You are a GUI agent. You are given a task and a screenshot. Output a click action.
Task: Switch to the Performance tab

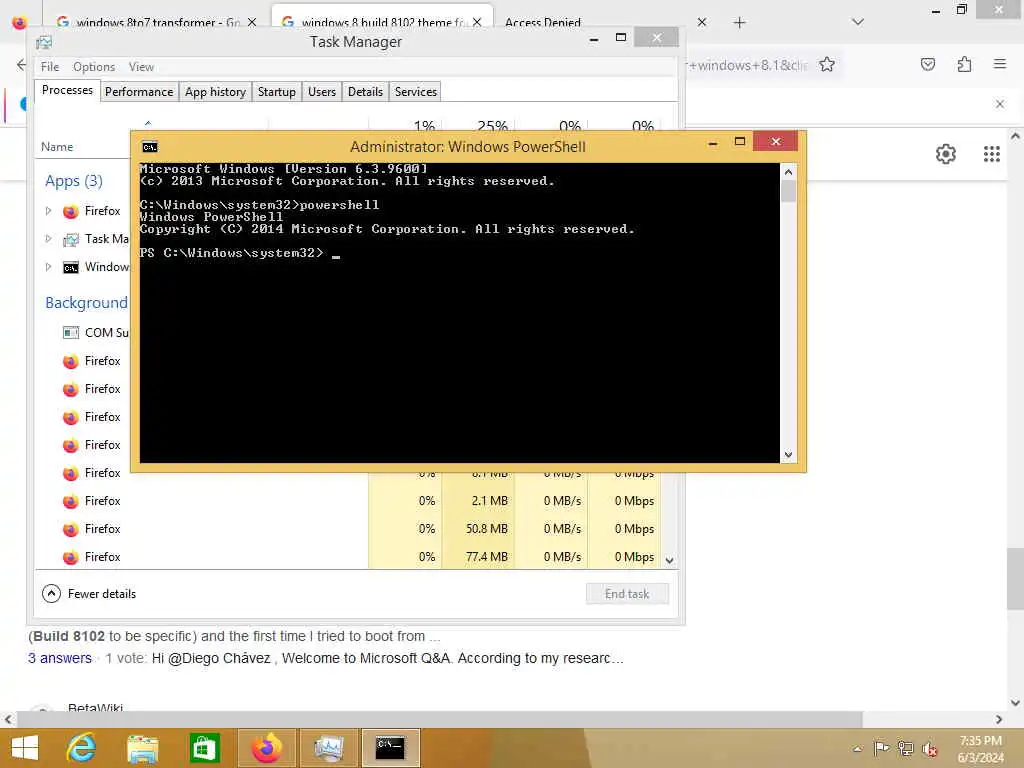139,92
